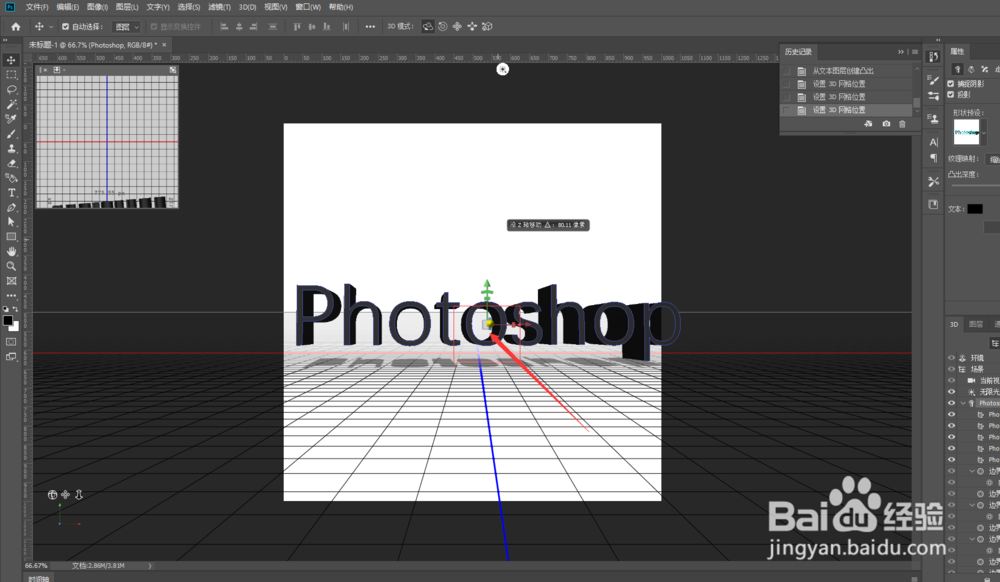The height and width of the screenshot is (582, 1000).
Task: Create new document from current state icon
Action: coord(868,124)
